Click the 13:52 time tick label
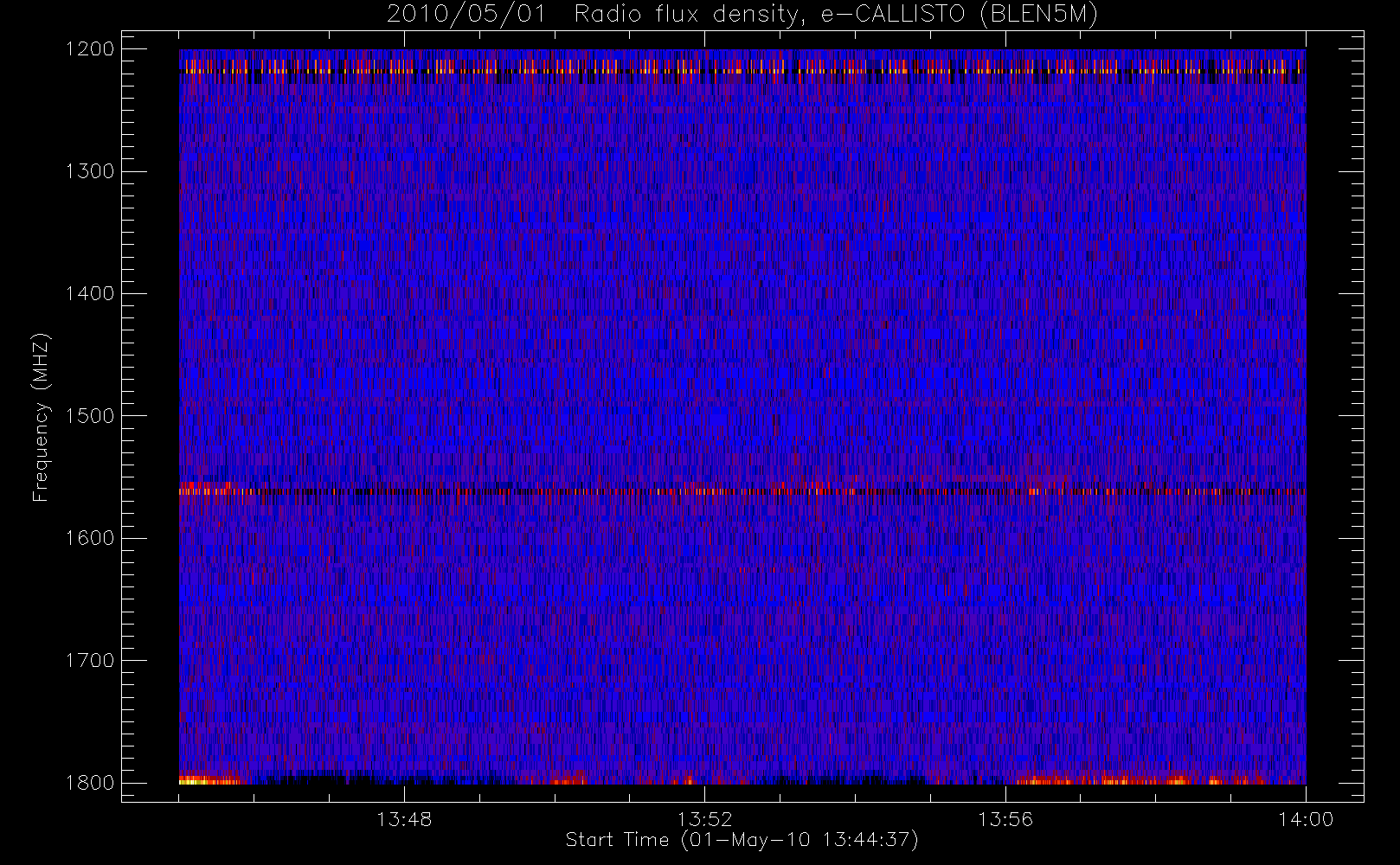1400x865 pixels. (x=704, y=819)
